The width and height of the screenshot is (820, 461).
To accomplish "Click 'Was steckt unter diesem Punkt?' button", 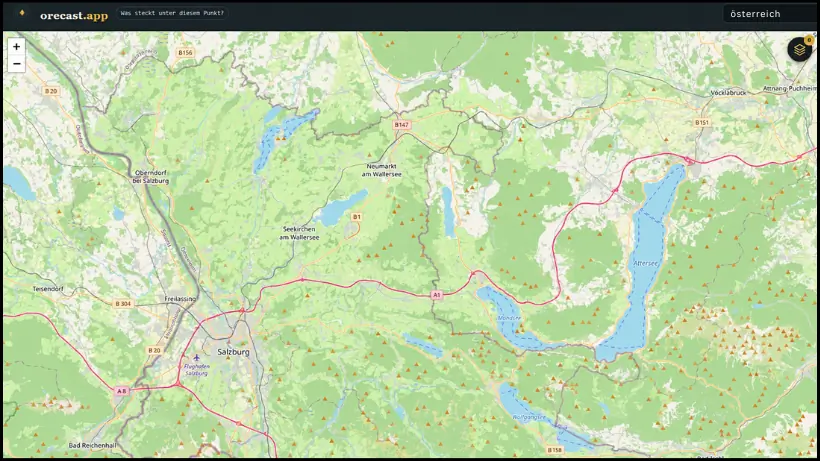I will (172, 13).
